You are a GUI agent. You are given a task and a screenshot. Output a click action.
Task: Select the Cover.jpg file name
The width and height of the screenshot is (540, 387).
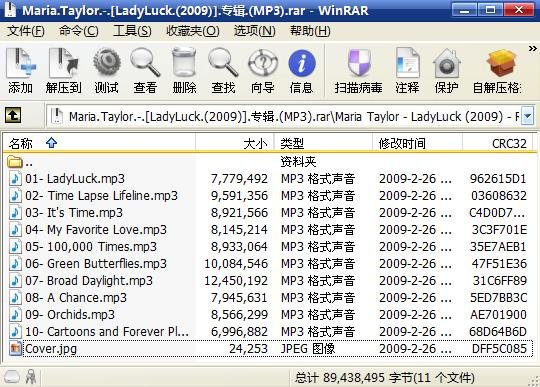click(x=51, y=349)
